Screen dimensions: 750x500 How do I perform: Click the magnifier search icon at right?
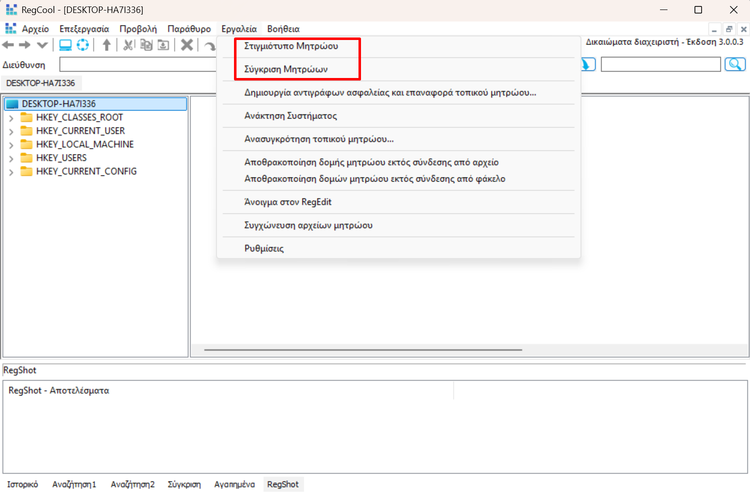coord(735,64)
